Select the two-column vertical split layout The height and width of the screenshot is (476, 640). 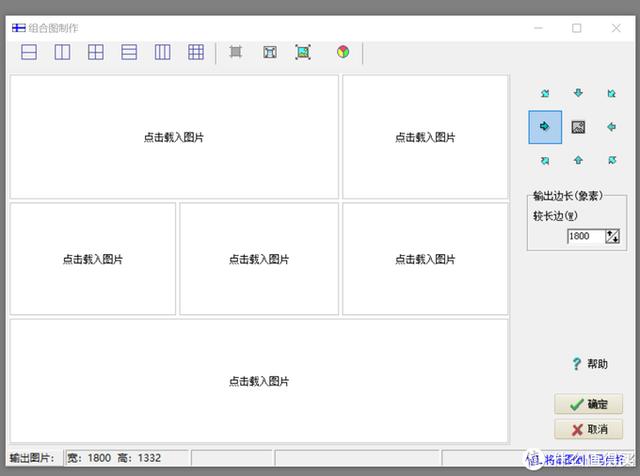pyautogui.click(x=62, y=52)
